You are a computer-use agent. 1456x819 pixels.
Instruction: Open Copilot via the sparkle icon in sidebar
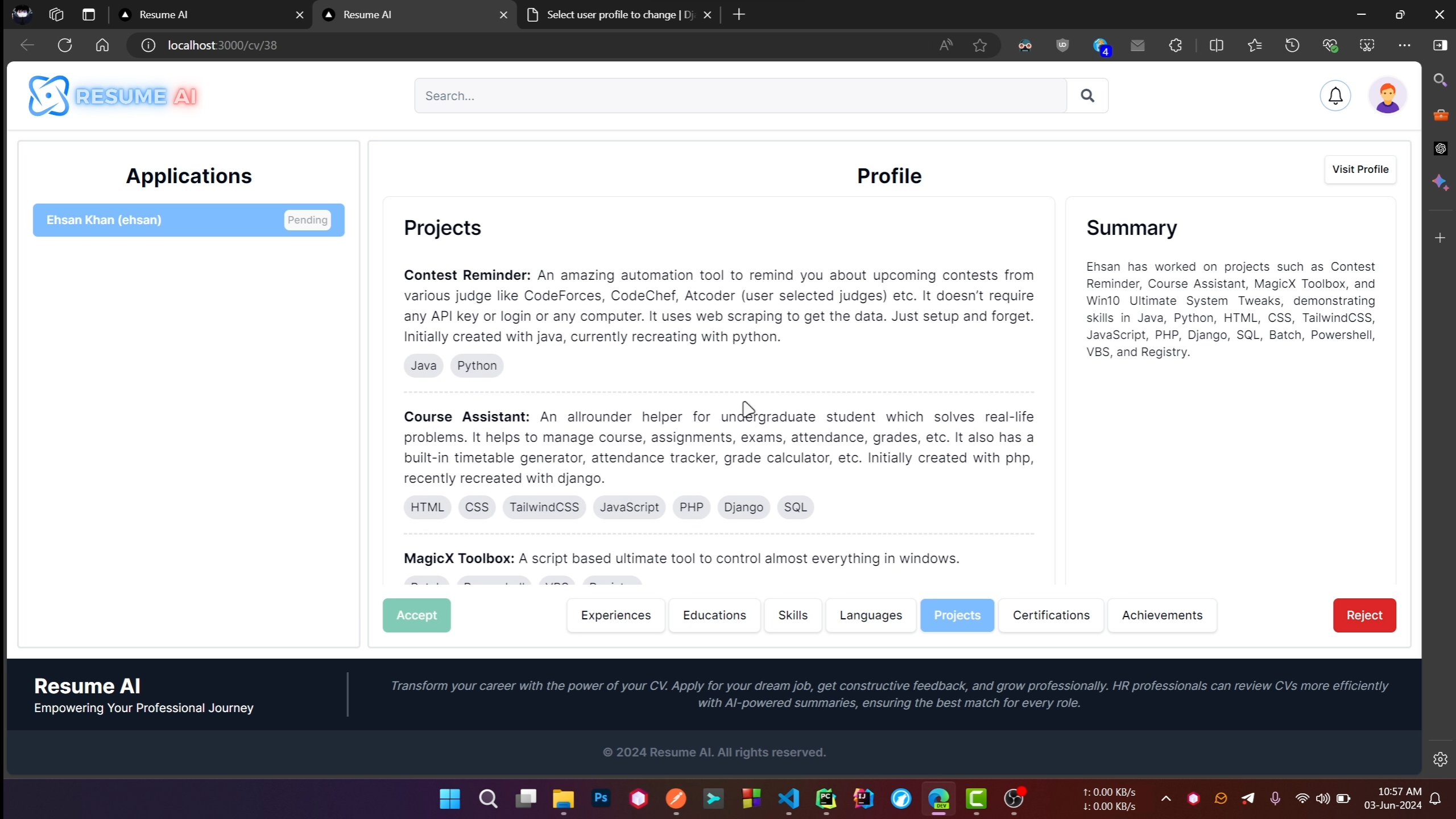coord(1440,182)
